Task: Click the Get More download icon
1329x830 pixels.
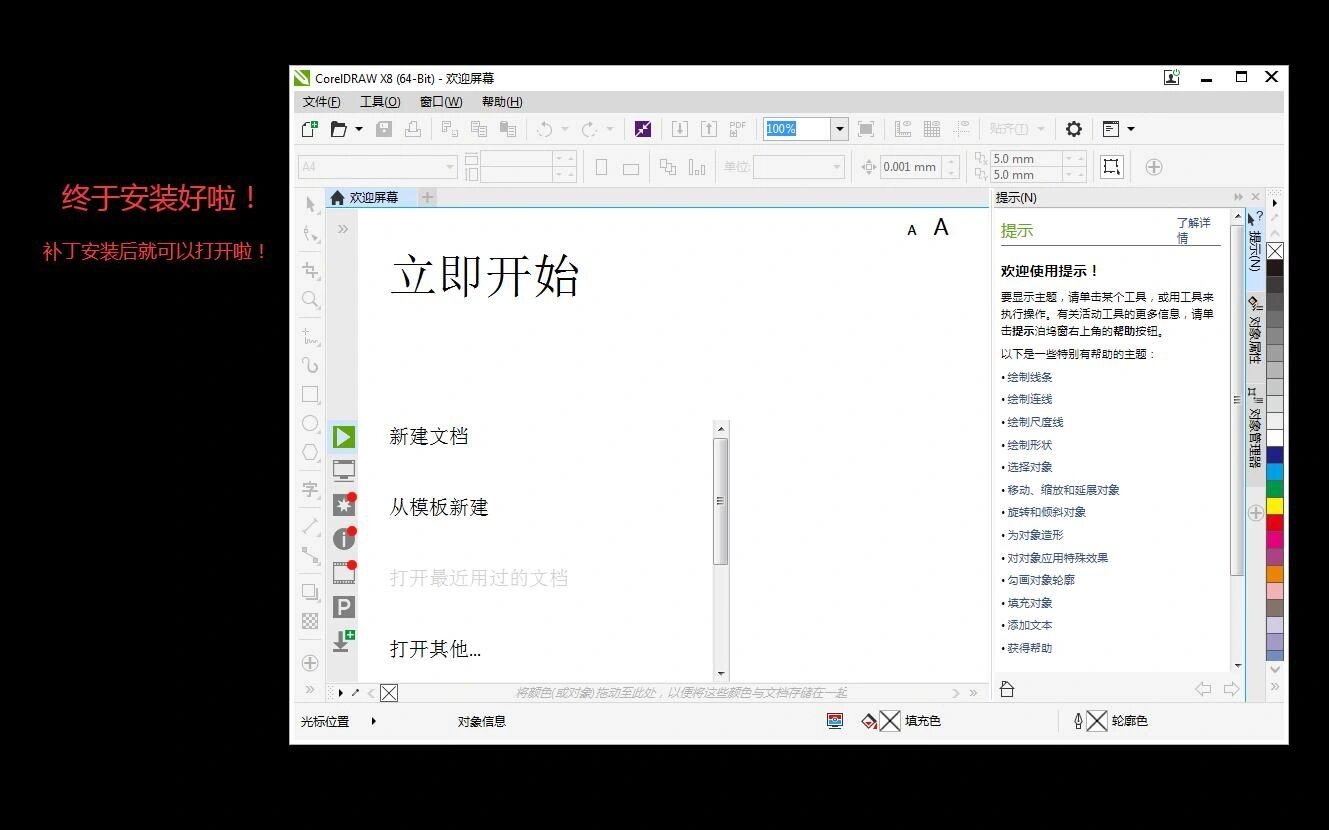Action: [343, 641]
